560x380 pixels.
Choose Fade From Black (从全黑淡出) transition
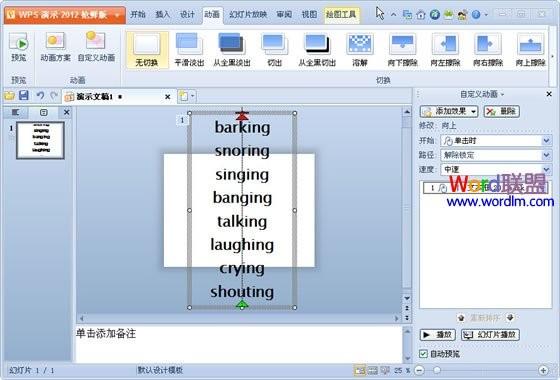pyautogui.click(x=232, y=50)
